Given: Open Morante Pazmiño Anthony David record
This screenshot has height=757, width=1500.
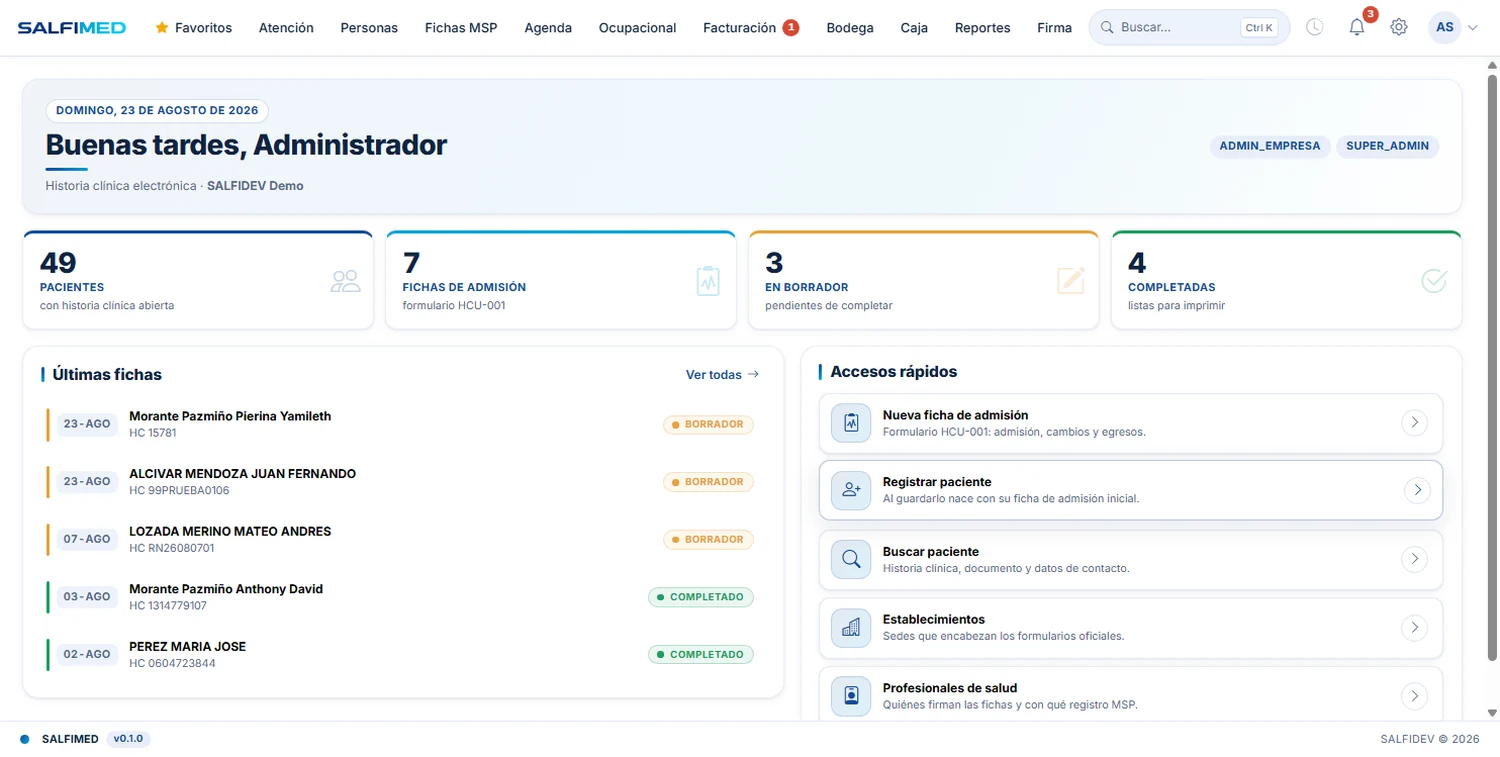Looking at the screenshot, I should [x=402, y=597].
